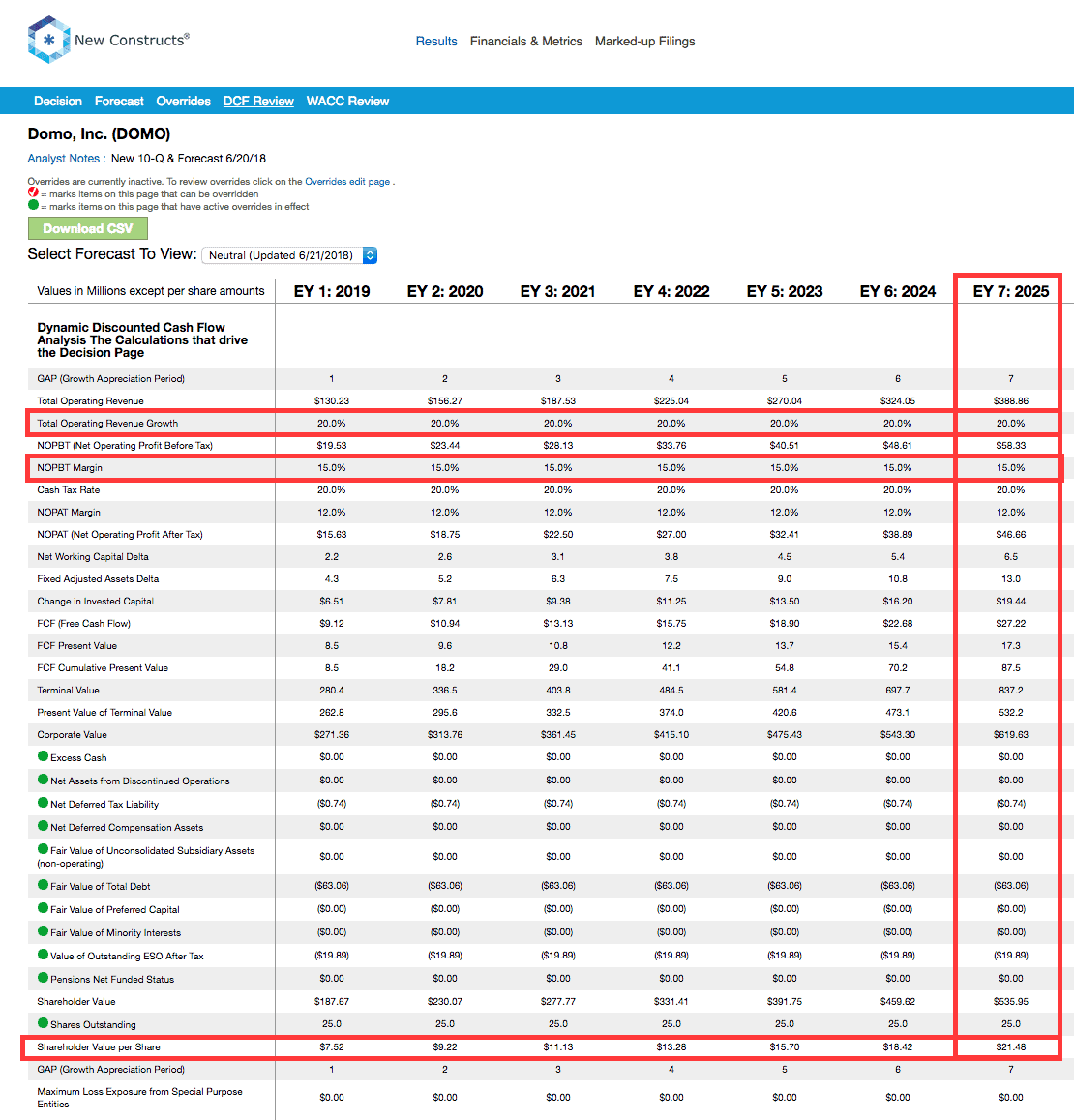Image resolution: width=1074 pixels, height=1120 pixels.
Task: Click the Download CSV button
Action: click(x=88, y=228)
